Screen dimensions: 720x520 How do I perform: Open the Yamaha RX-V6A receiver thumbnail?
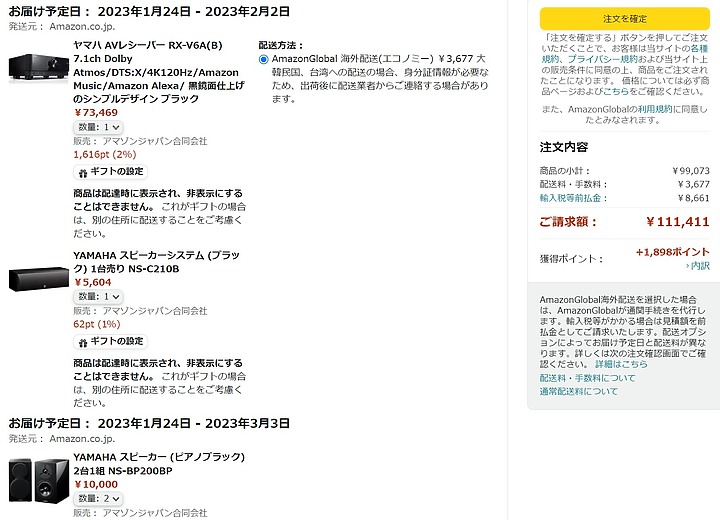39,68
